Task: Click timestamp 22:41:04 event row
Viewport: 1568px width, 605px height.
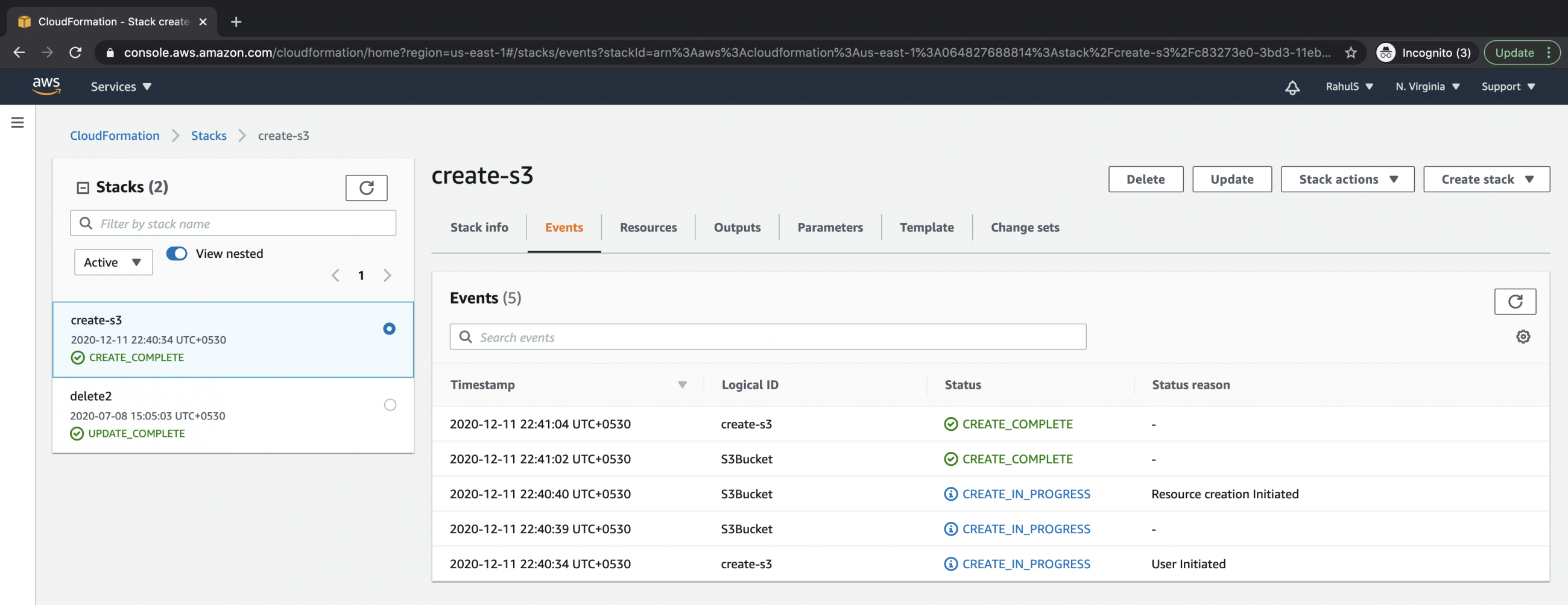Action: pos(990,424)
